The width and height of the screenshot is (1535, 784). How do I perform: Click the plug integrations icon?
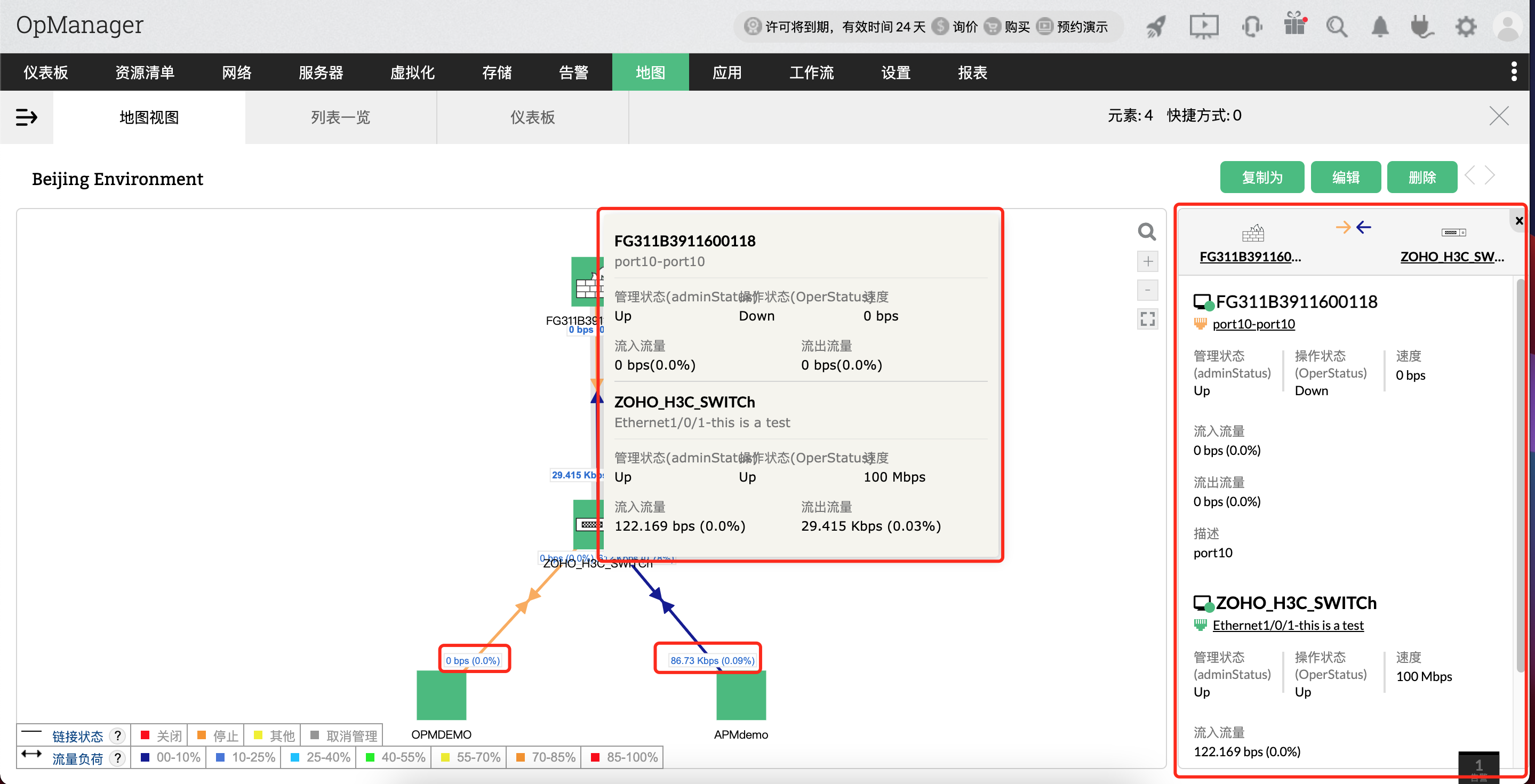pyautogui.click(x=1422, y=26)
